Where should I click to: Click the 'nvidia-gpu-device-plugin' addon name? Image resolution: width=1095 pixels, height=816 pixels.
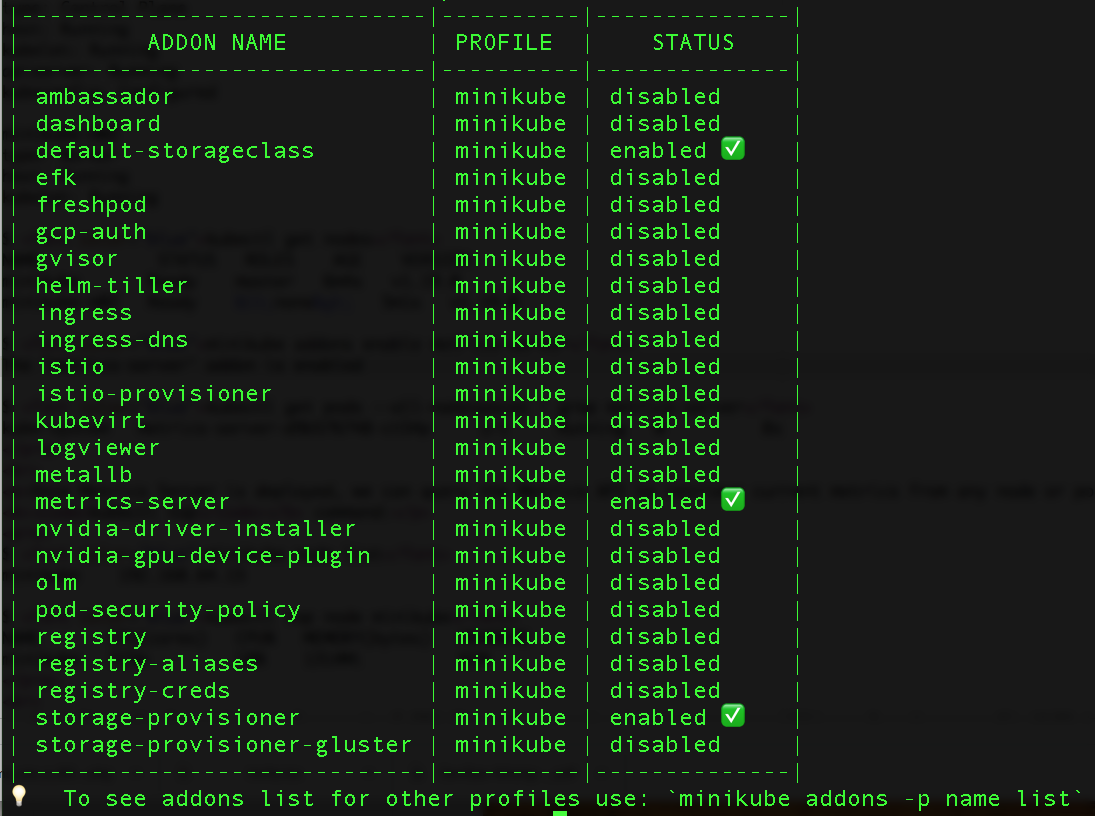tap(203, 556)
